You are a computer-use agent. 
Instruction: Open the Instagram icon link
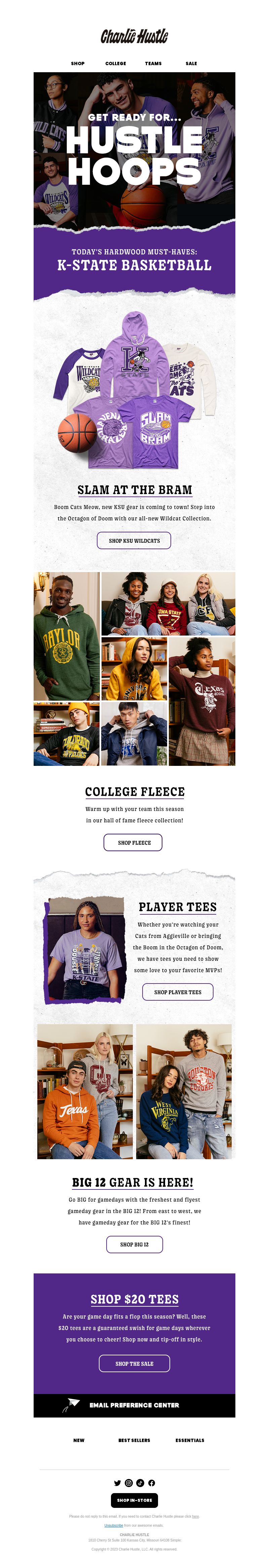[x=129, y=1483]
